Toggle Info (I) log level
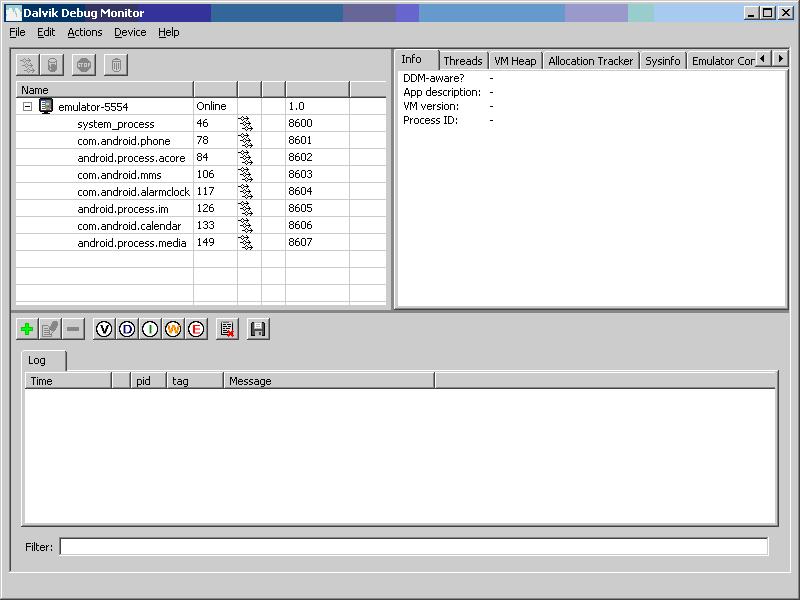 150,329
